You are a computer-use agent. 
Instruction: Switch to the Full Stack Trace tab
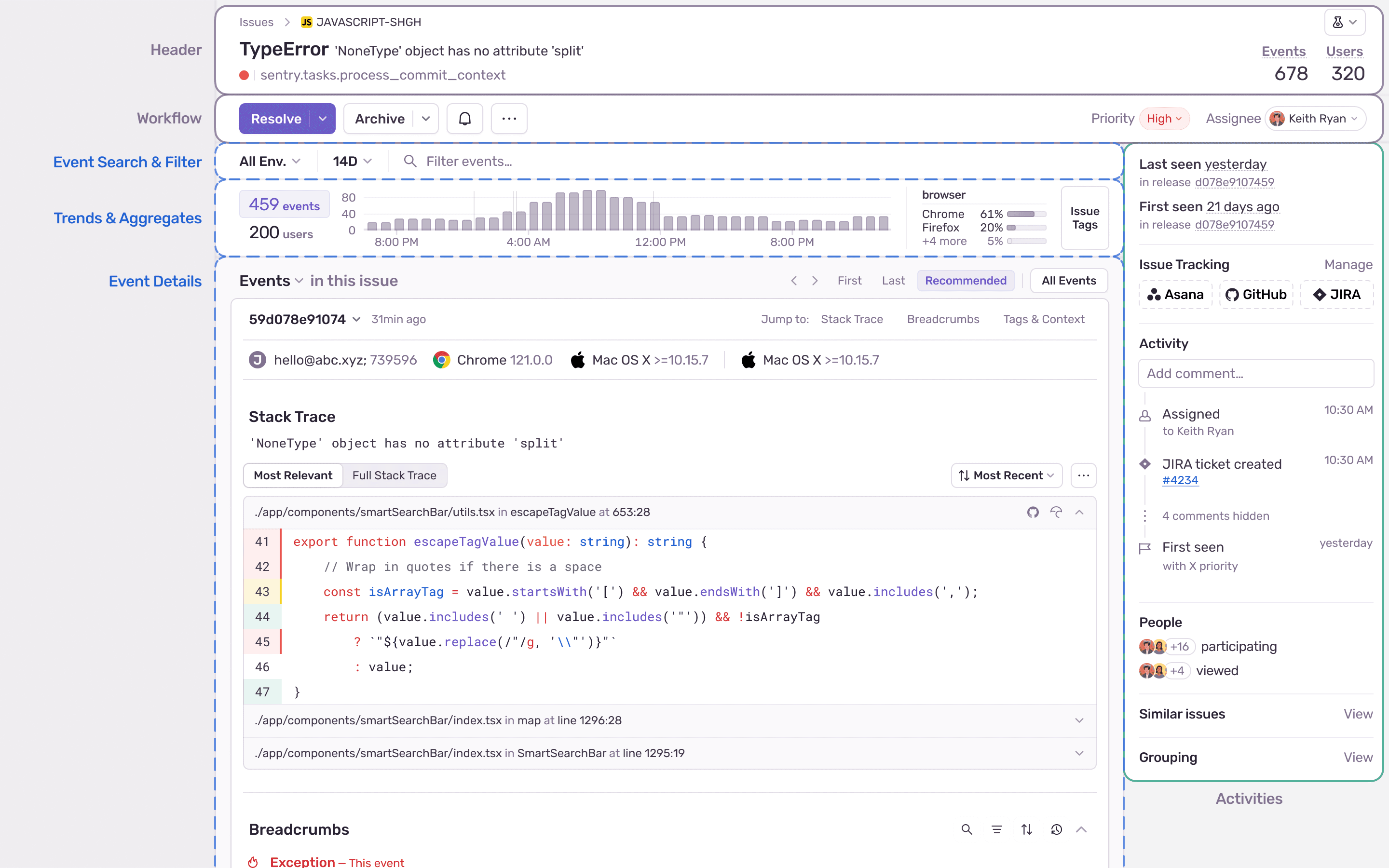tap(394, 475)
